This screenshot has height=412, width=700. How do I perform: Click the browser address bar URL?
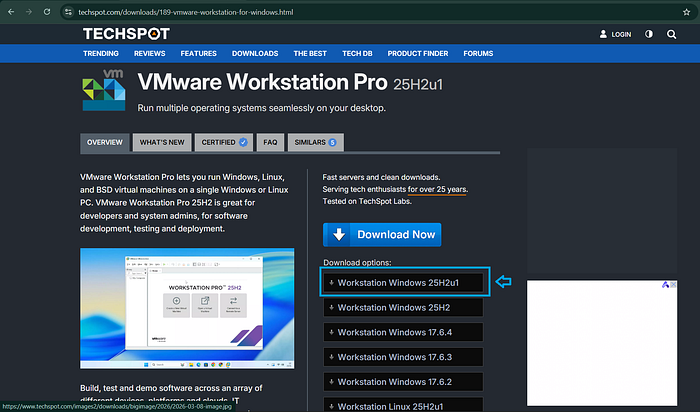point(186,12)
